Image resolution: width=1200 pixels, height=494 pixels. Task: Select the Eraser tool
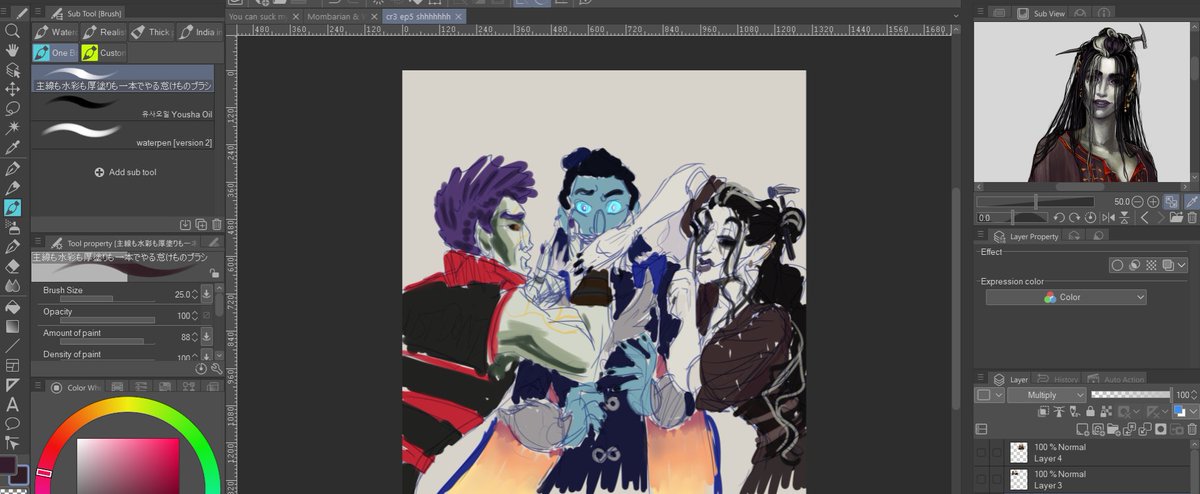[x=13, y=266]
